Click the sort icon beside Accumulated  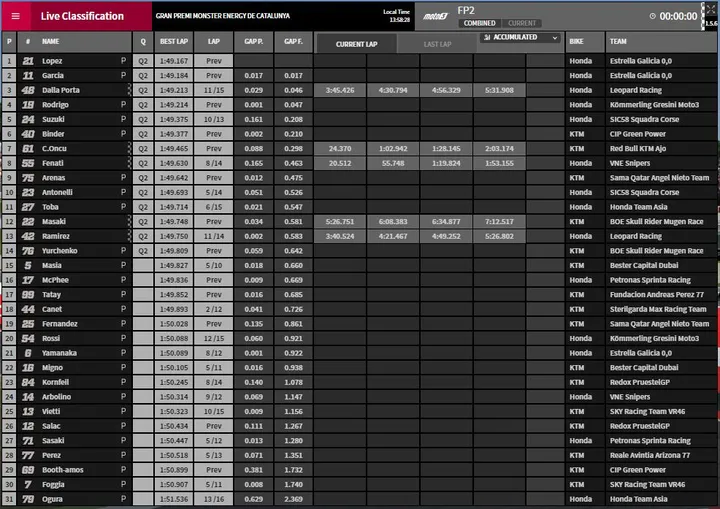pyautogui.click(x=487, y=37)
